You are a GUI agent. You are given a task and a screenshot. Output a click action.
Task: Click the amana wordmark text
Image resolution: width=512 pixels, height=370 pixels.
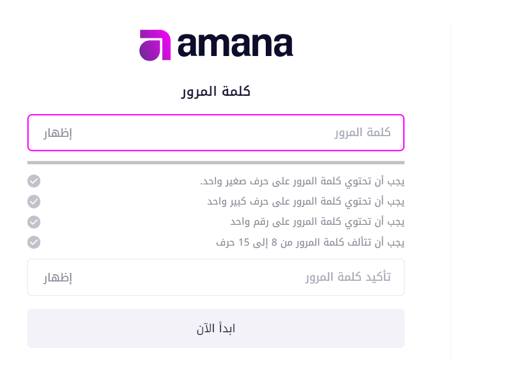pyautogui.click(x=235, y=45)
